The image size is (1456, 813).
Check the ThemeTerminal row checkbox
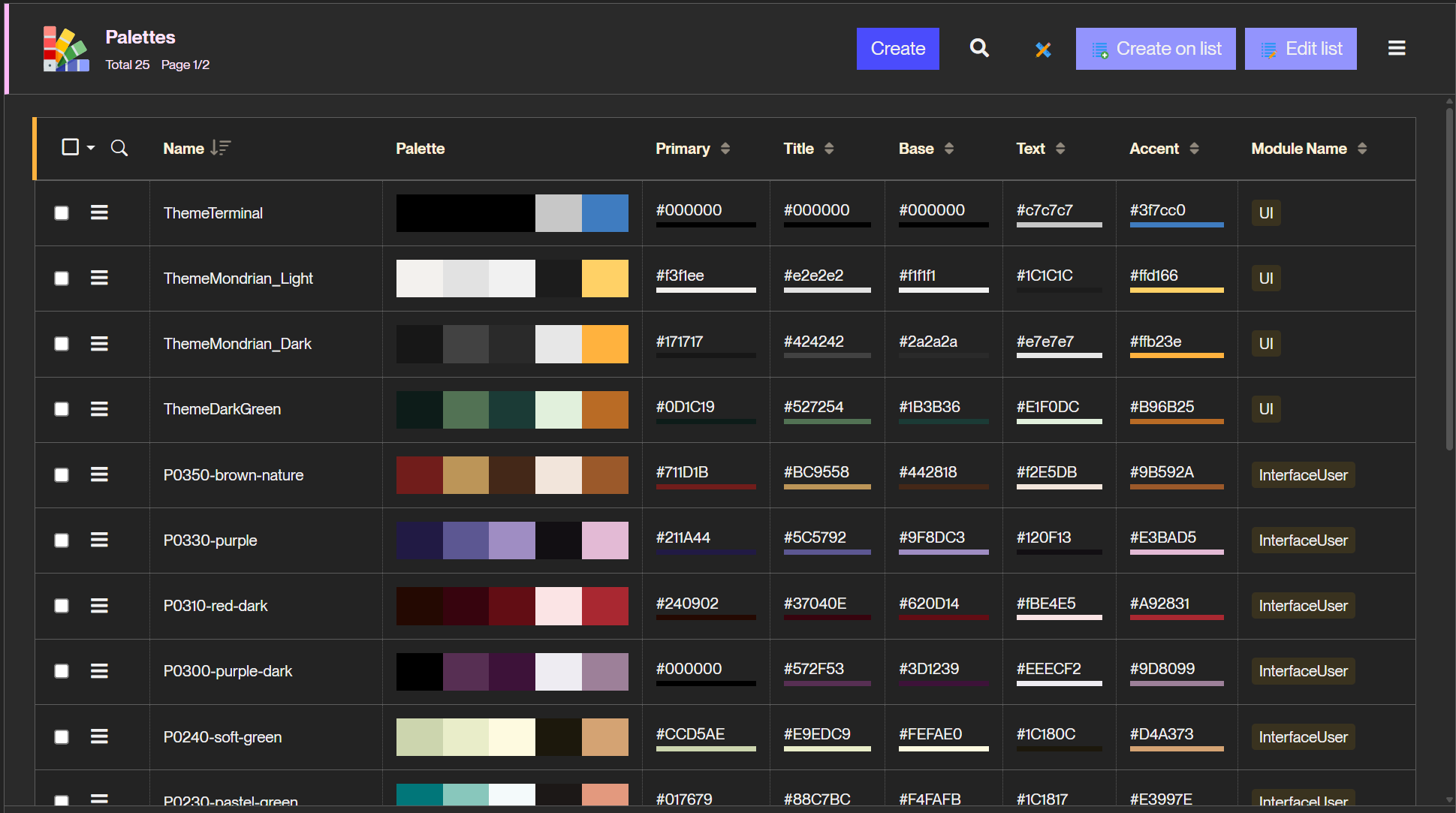click(x=62, y=213)
